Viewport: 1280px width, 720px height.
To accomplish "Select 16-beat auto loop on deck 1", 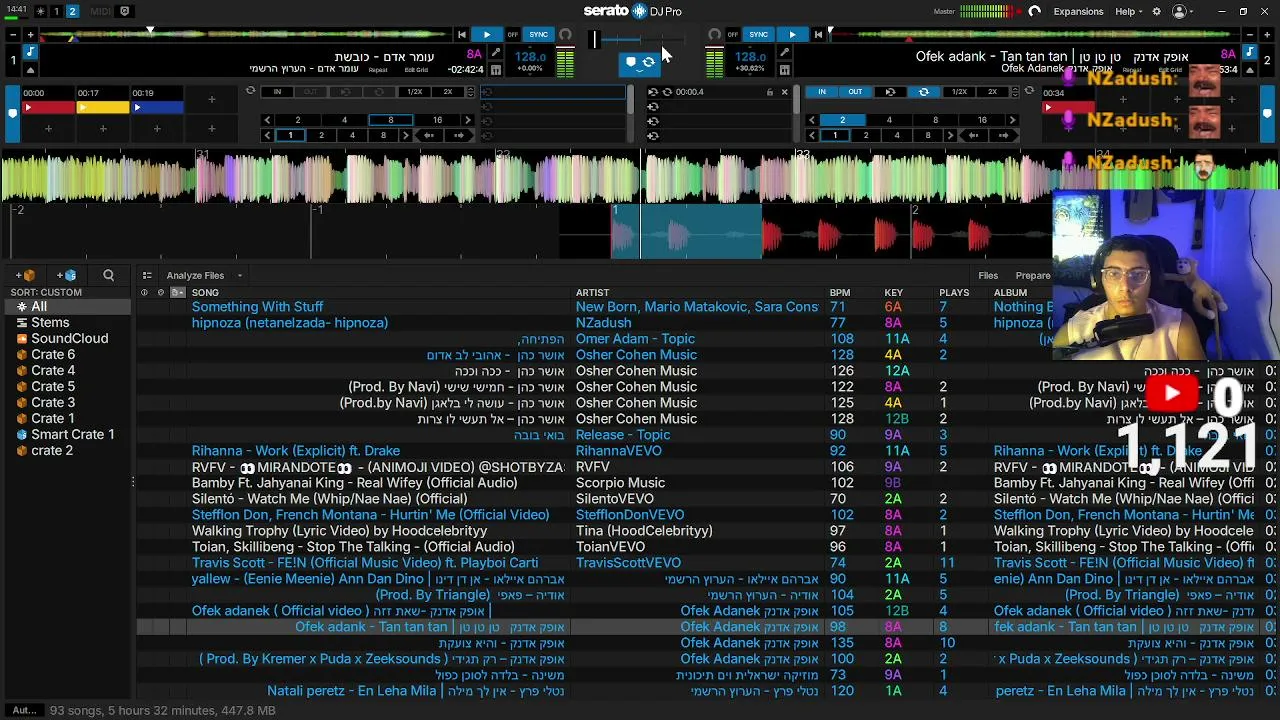I will coord(437,120).
